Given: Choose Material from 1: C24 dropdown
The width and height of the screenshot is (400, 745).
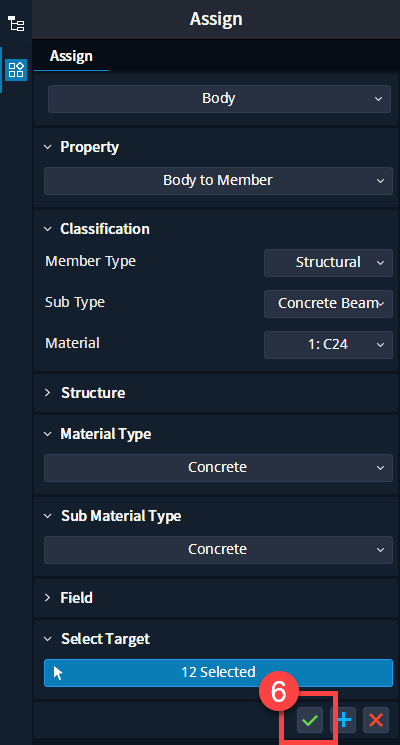Looking at the screenshot, I should click(328, 344).
